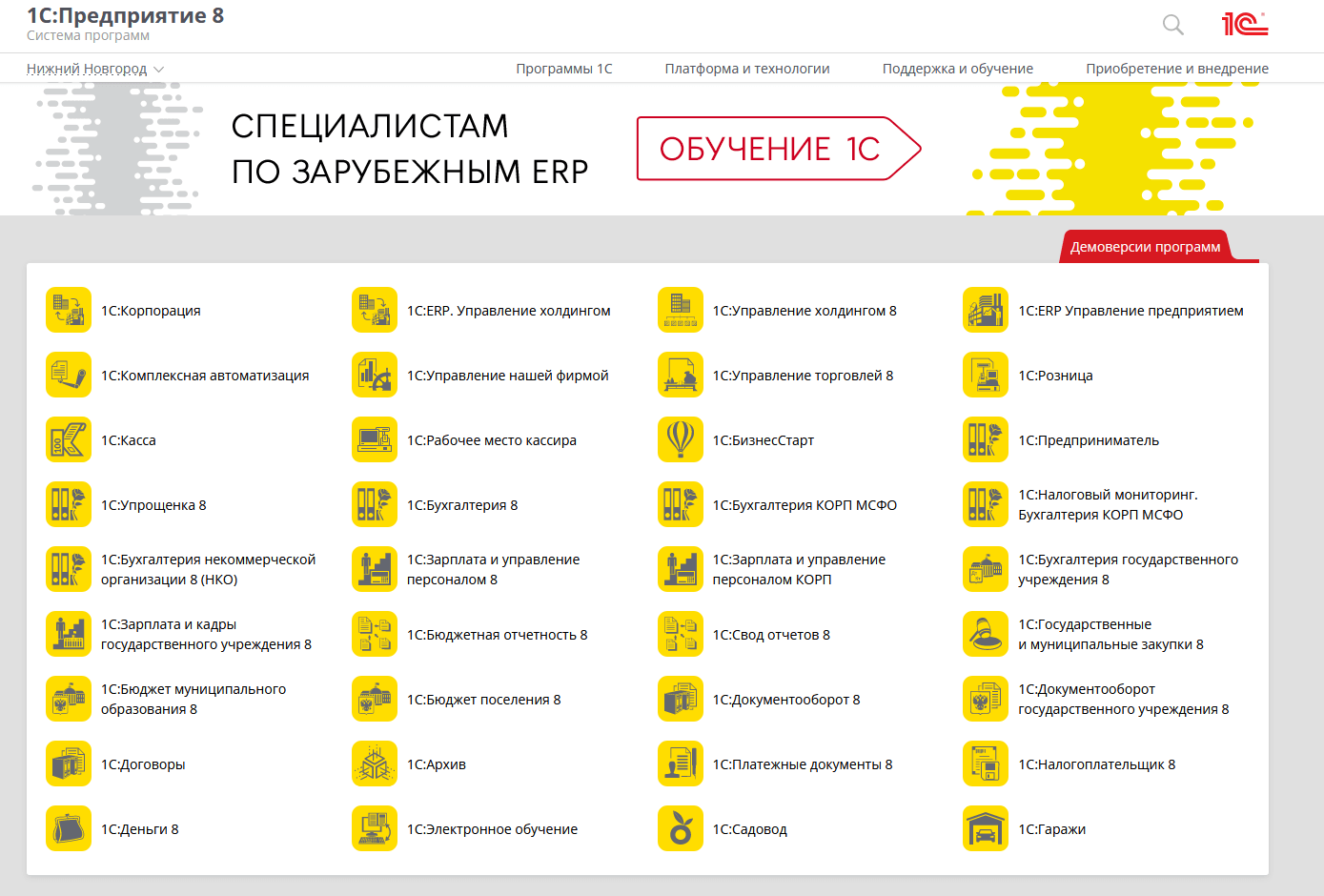Open the Программы 1С menu
The height and width of the screenshot is (896, 1324).
pyautogui.click(x=564, y=69)
